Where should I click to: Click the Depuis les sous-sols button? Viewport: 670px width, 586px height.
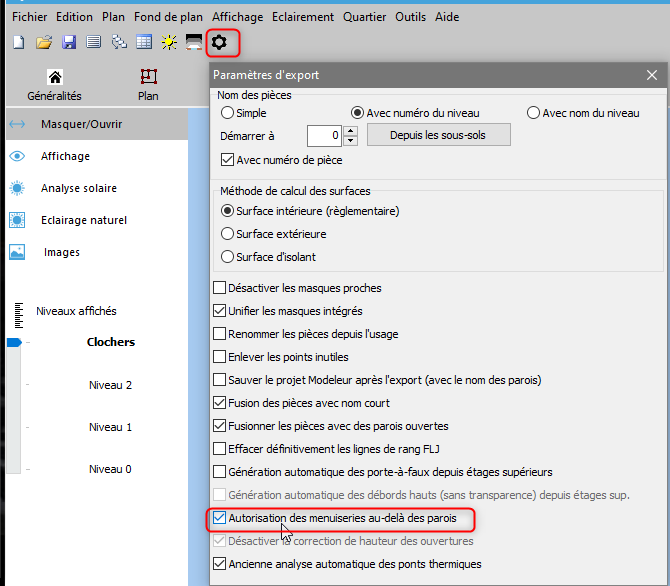[x=438, y=135]
